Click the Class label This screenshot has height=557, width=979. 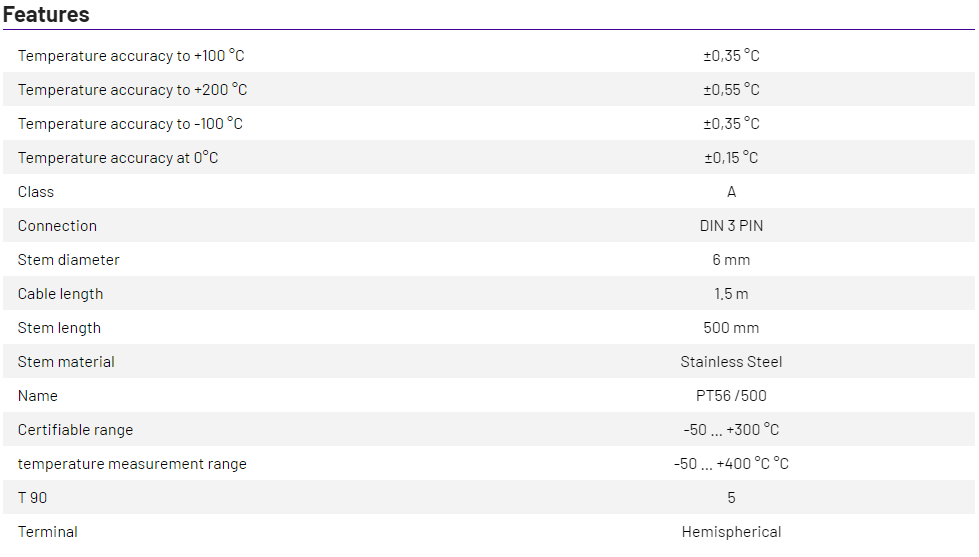point(36,192)
